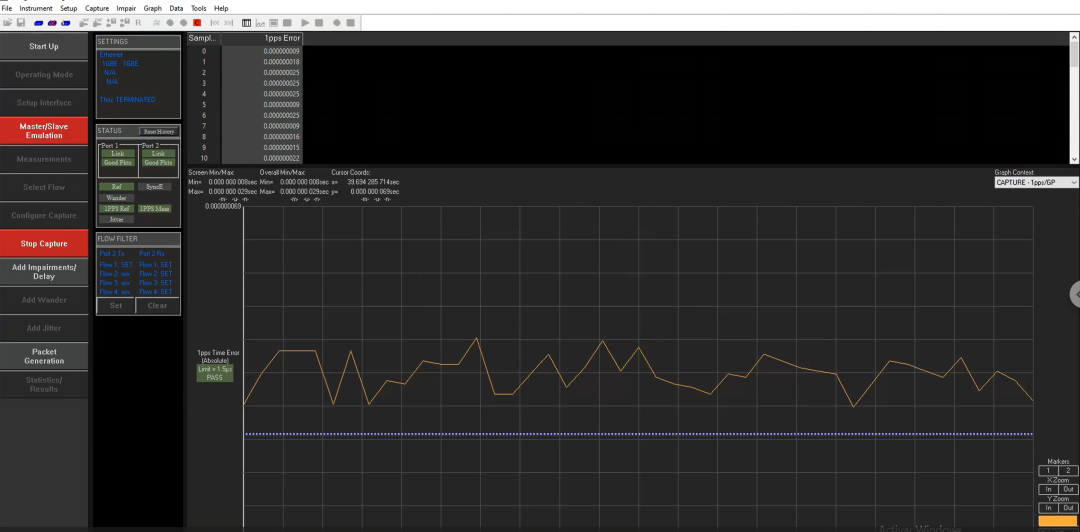The height and width of the screenshot is (532, 1080).
Task: Open the Capture menu
Action: [x=97, y=8]
